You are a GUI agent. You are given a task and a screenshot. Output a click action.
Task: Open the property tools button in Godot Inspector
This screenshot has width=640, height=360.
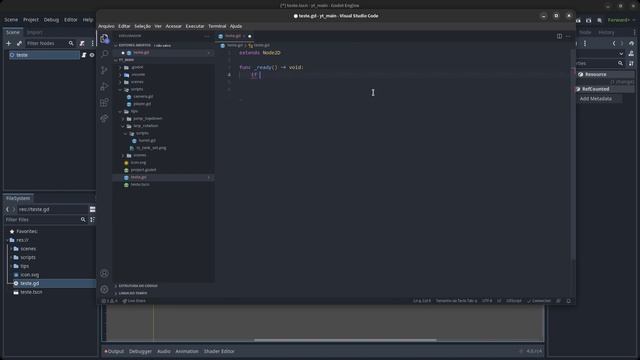point(631,63)
